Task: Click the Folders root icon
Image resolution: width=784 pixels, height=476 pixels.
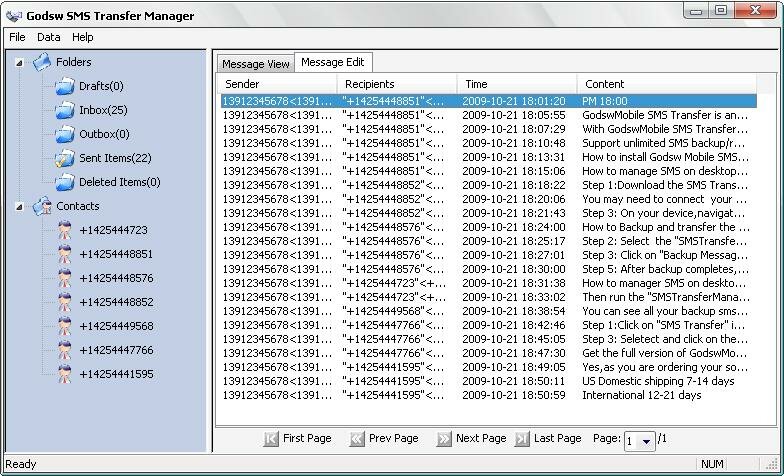Action: (42, 62)
